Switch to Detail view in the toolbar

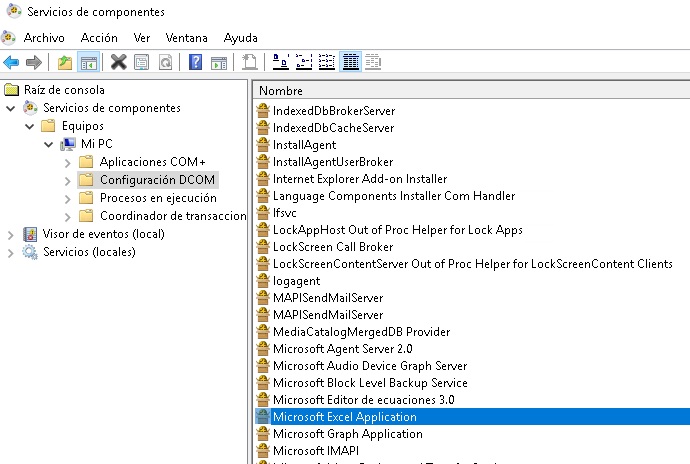(350, 62)
